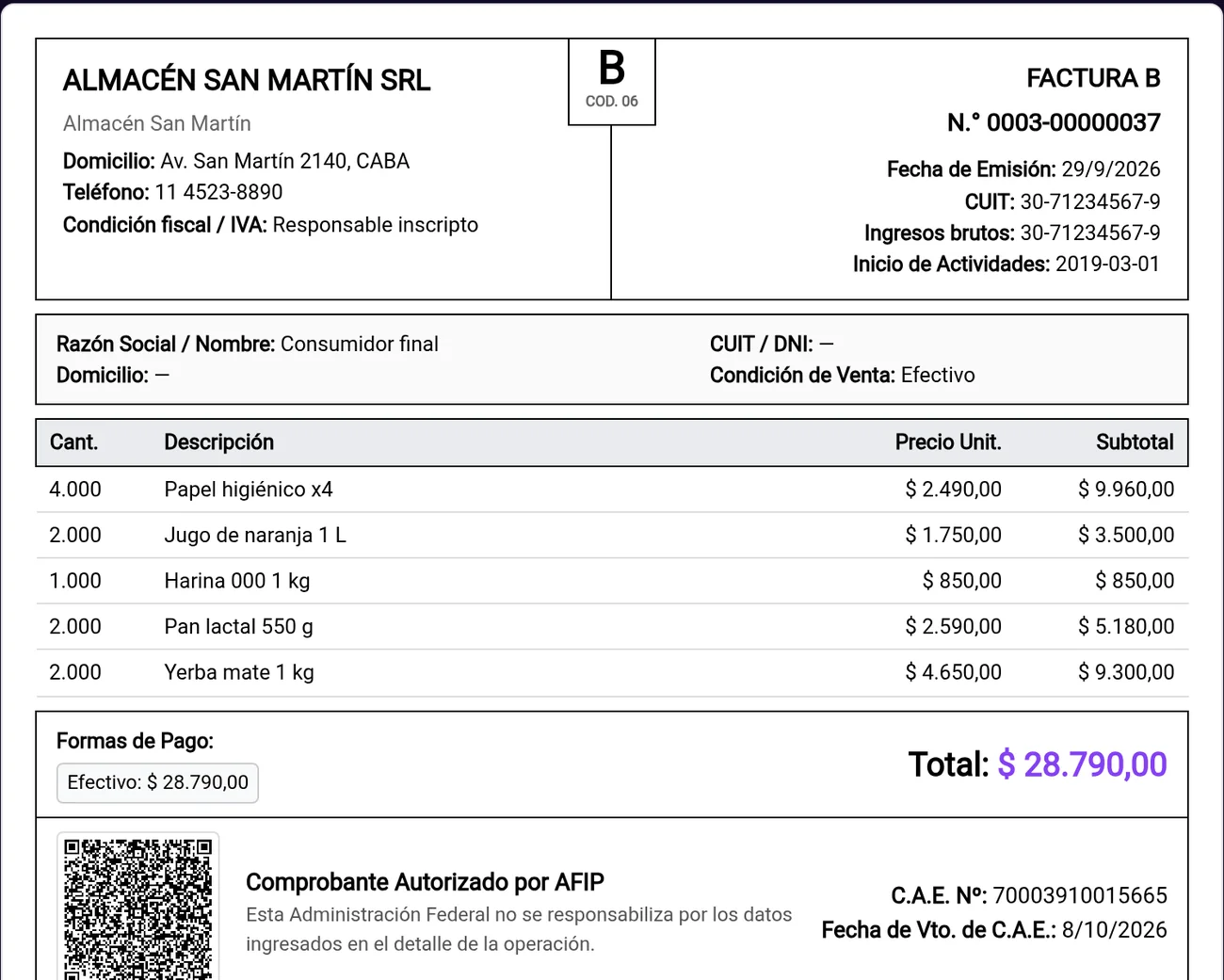Click the Cant. column header
The width and height of the screenshot is (1224, 980).
click(73, 442)
